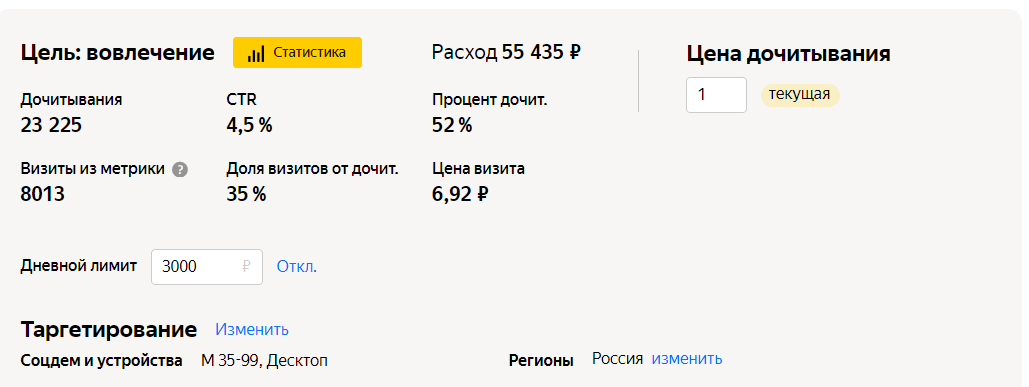Click the М 35-99, Десктоп targeting value
This screenshot has width=1029, height=387.
tap(264, 361)
